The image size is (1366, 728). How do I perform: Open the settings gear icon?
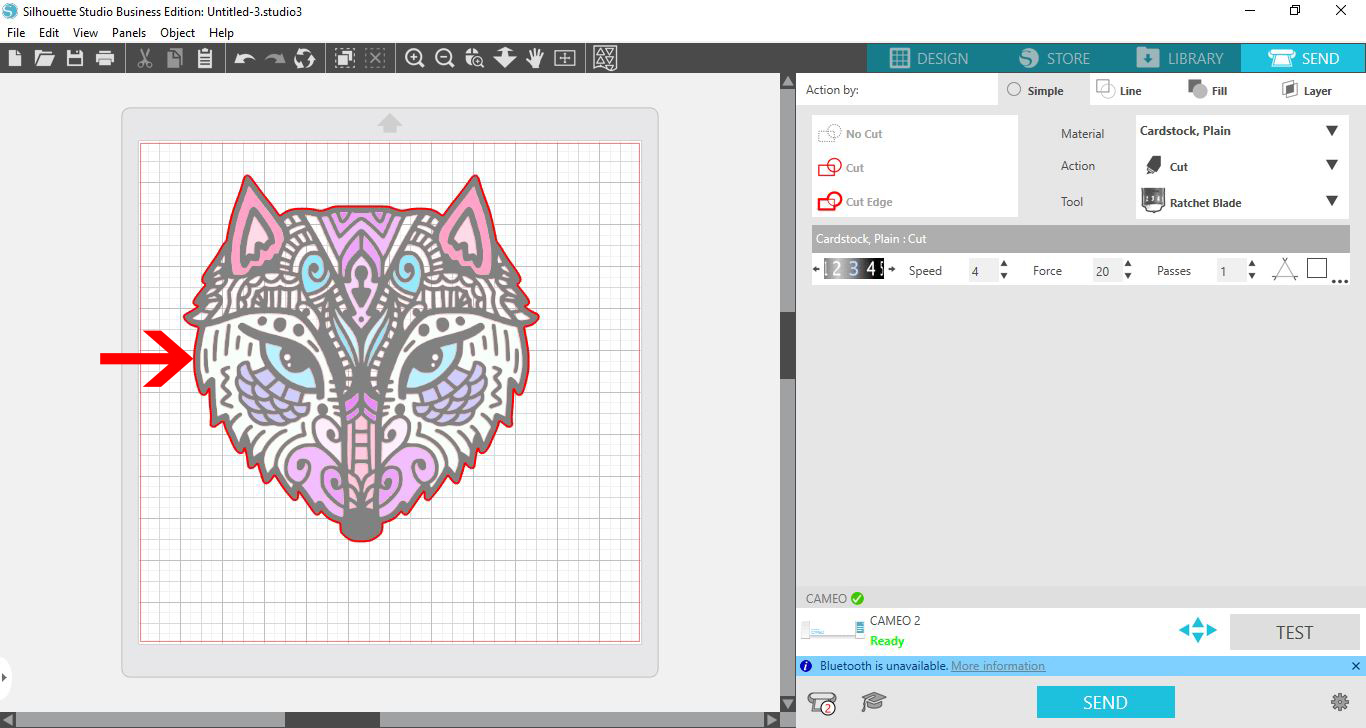1340,702
